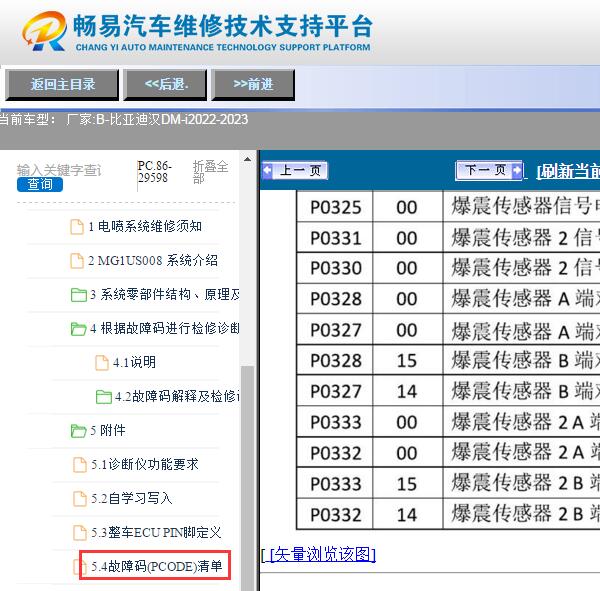Screen dimensions: 600x591
Task: Click 当前车型 比亚迪汉DM-i2022-2023 text
Action: click(124, 119)
